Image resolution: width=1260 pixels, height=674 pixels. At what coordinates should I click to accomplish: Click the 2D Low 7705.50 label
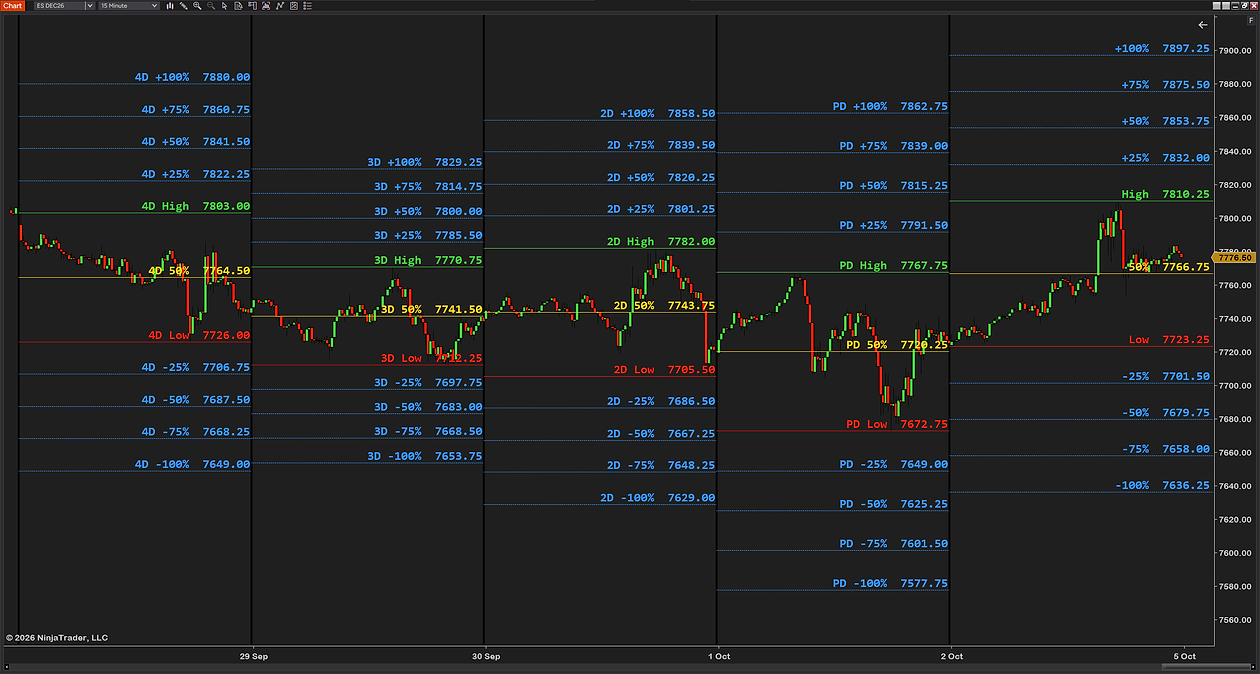tap(664, 370)
